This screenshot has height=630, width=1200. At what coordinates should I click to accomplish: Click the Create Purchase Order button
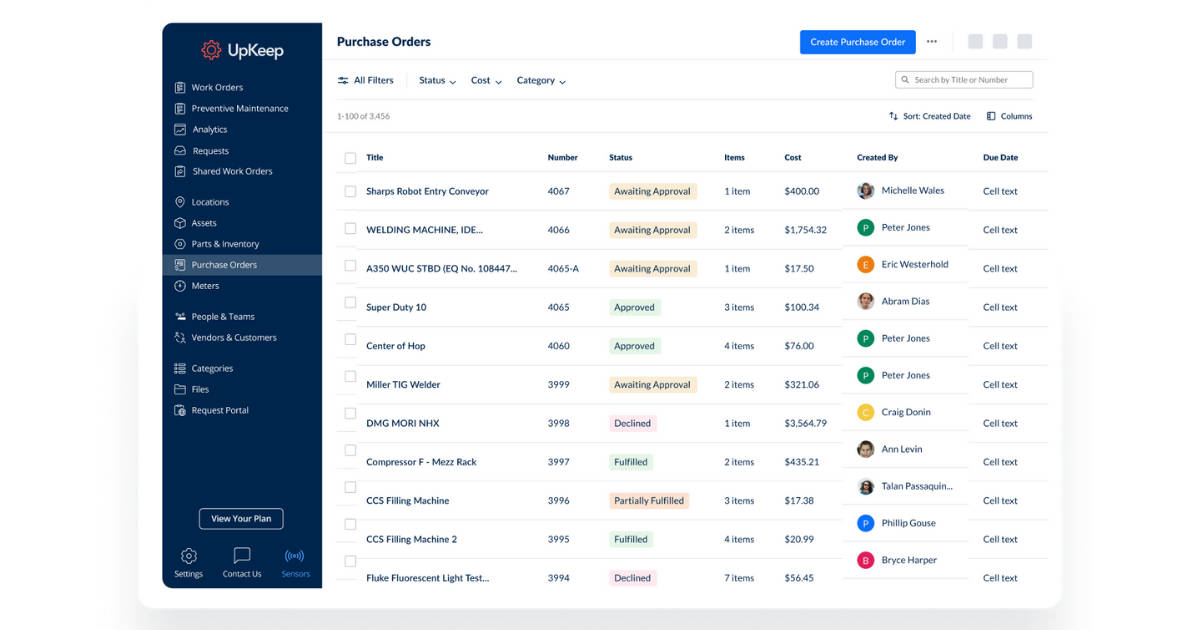click(857, 42)
